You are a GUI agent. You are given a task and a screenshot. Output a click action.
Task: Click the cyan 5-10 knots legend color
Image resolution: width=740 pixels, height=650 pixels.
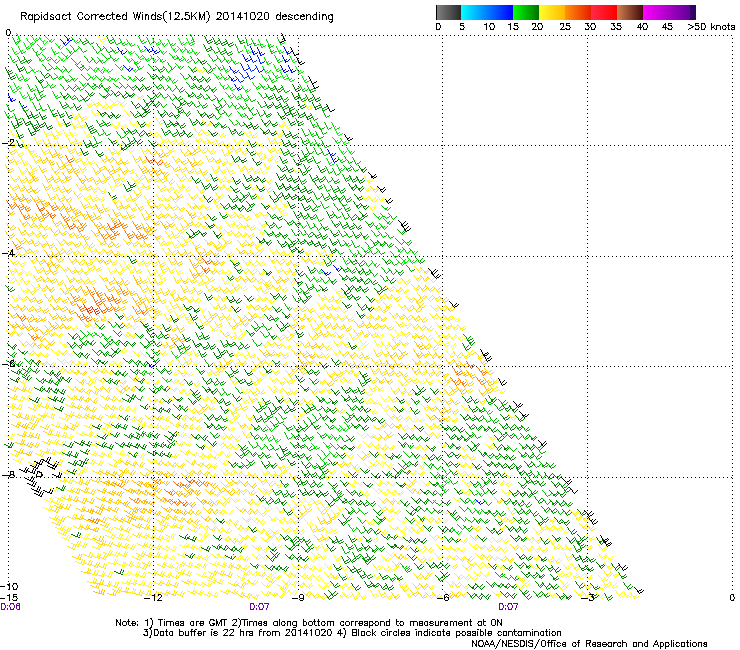coord(474,12)
